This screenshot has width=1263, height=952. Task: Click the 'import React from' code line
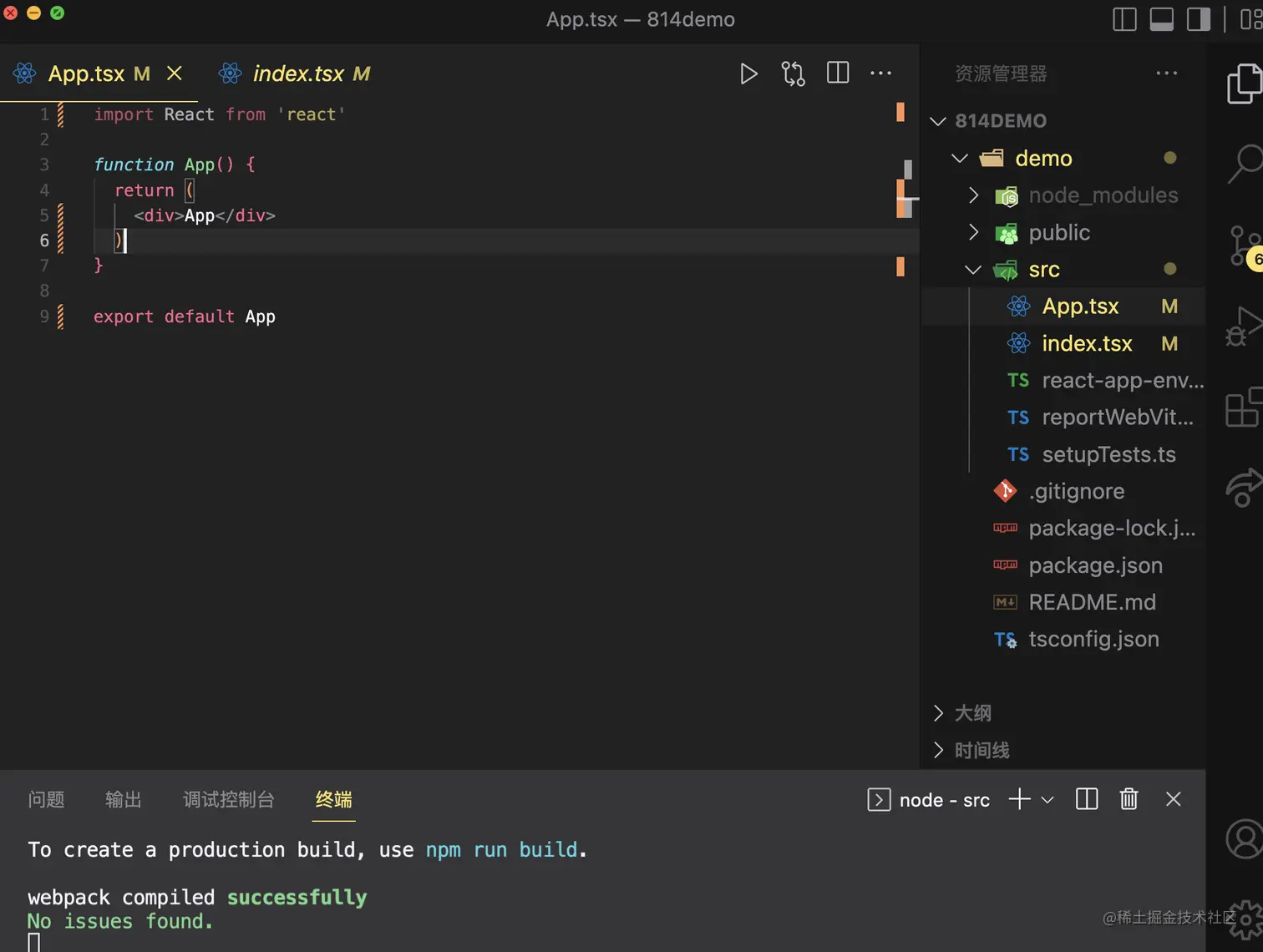click(x=219, y=114)
